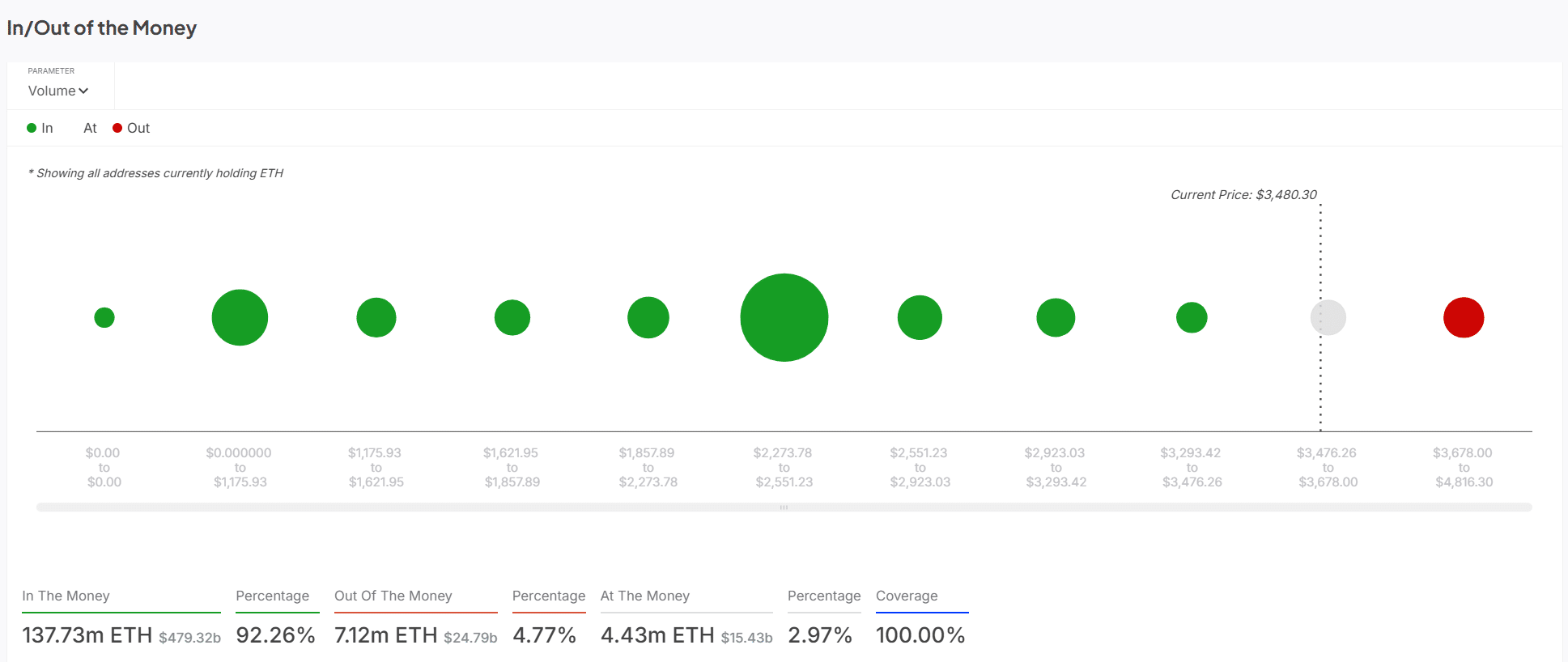
Task: Click the gray At-the-money bubble
Action: pyautogui.click(x=1328, y=317)
